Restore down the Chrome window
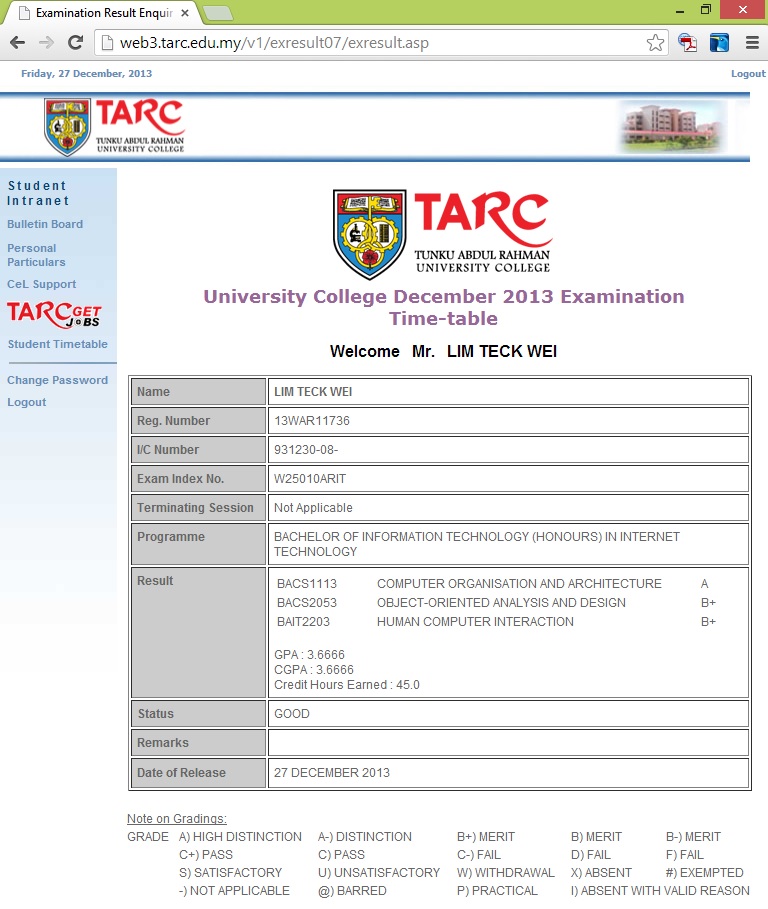 pos(705,9)
